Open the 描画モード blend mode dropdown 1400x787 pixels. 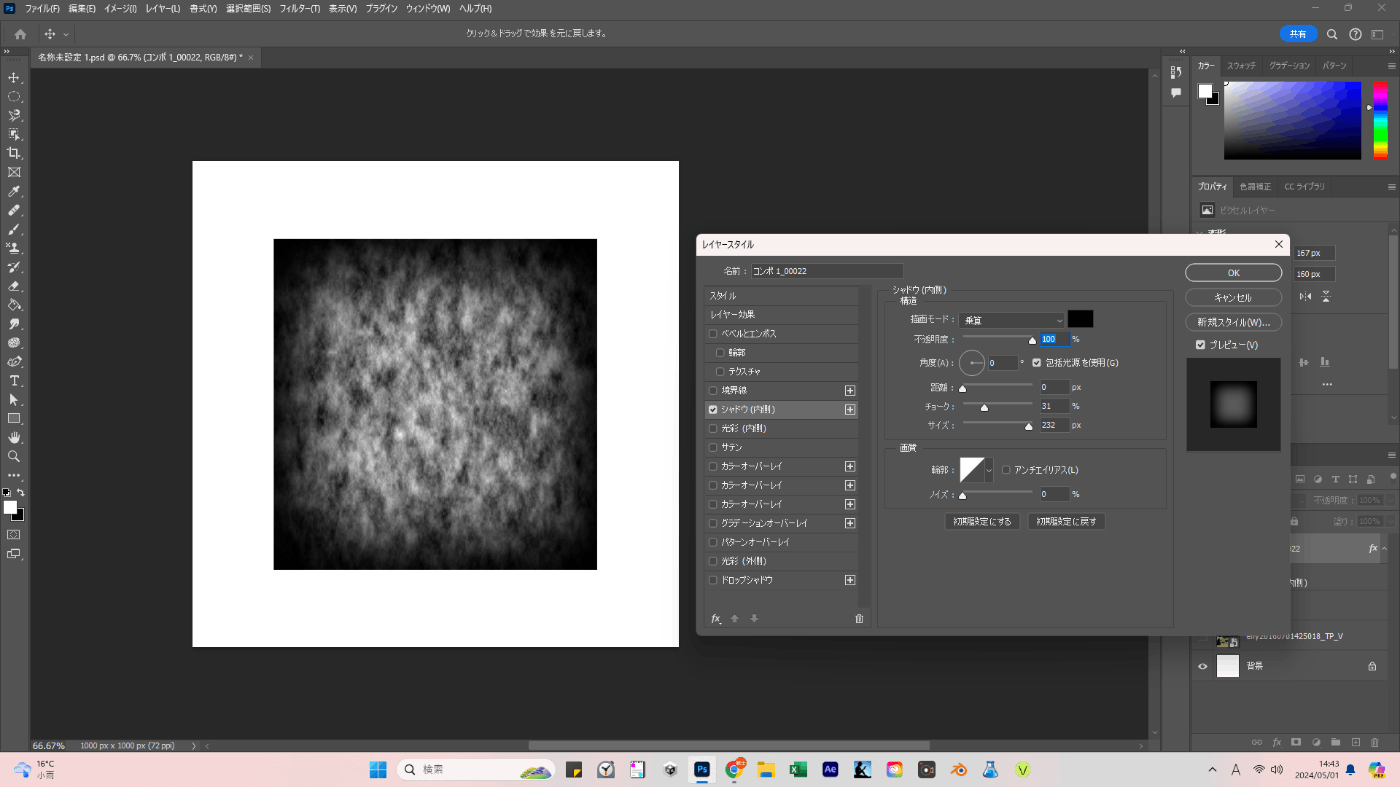(x=1011, y=320)
